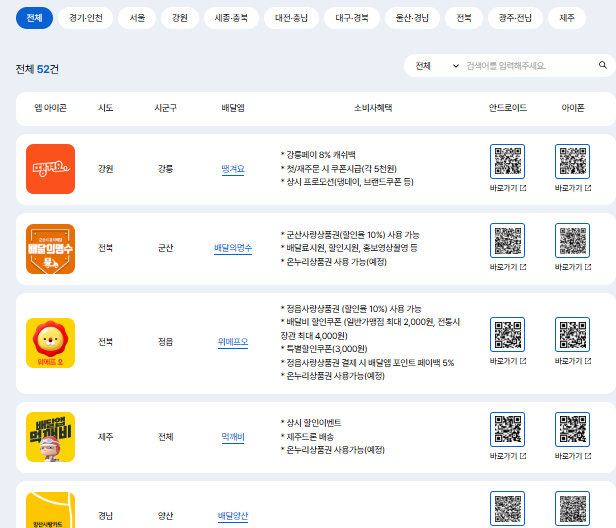Click the 안드로이드 column header
Screen dimensions: 616x528
[508, 108]
